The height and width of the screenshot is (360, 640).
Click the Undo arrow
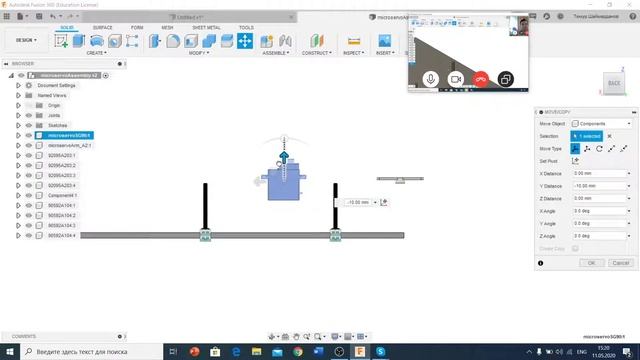coord(53,16)
